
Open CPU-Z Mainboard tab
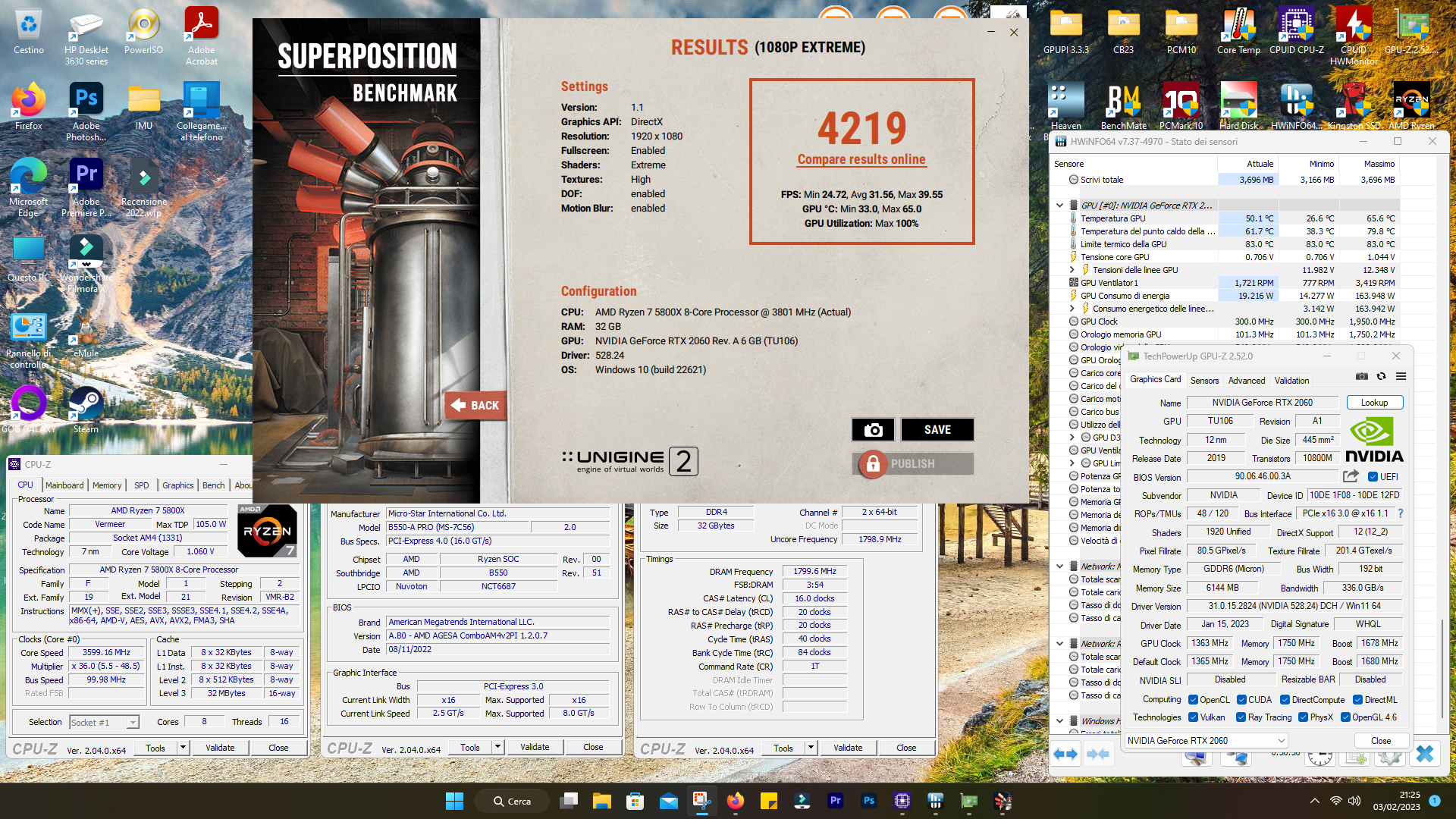tap(64, 485)
